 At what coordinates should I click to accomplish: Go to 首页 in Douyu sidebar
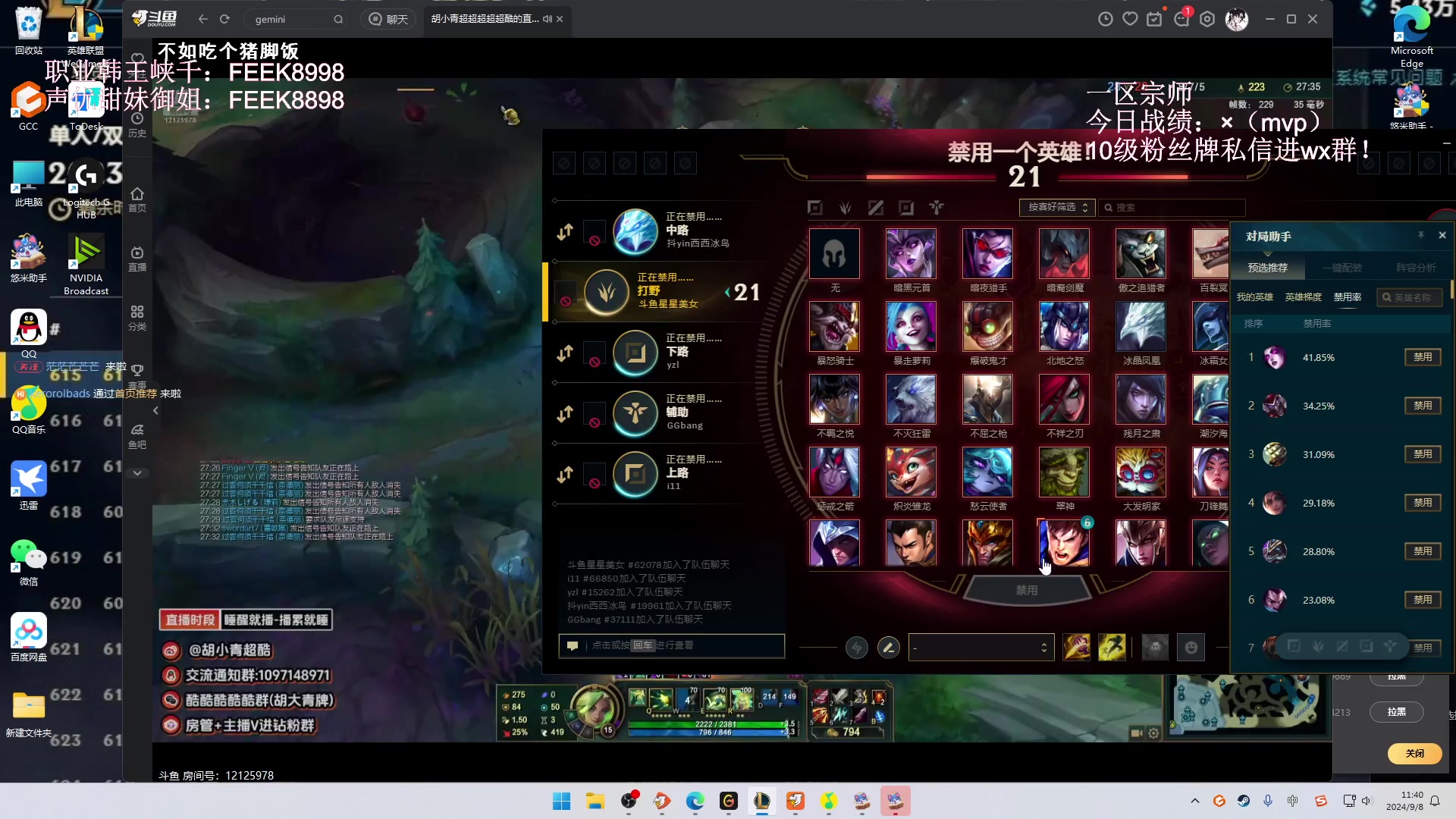(137, 199)
